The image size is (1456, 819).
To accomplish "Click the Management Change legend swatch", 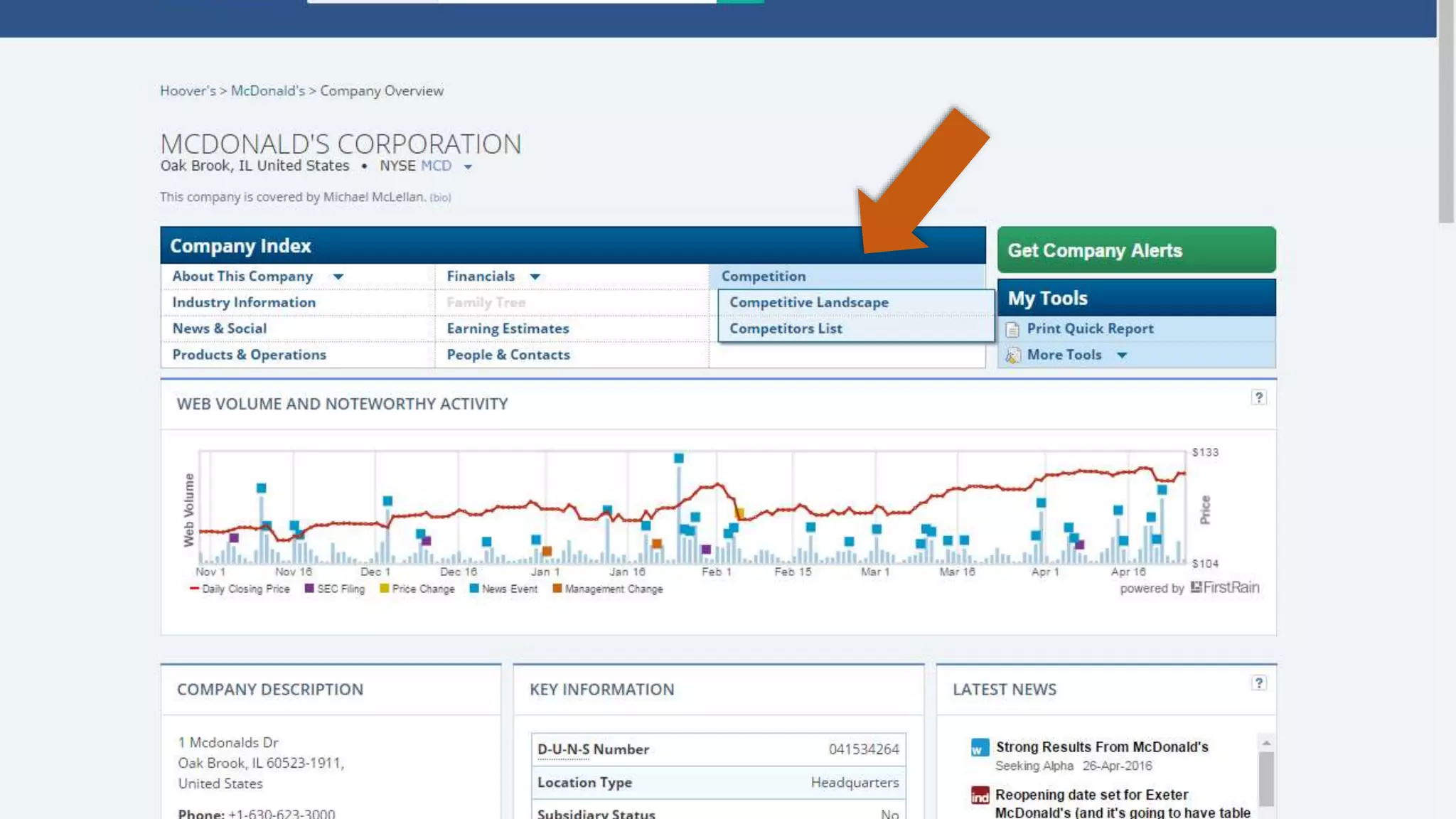I will [557, 589].
